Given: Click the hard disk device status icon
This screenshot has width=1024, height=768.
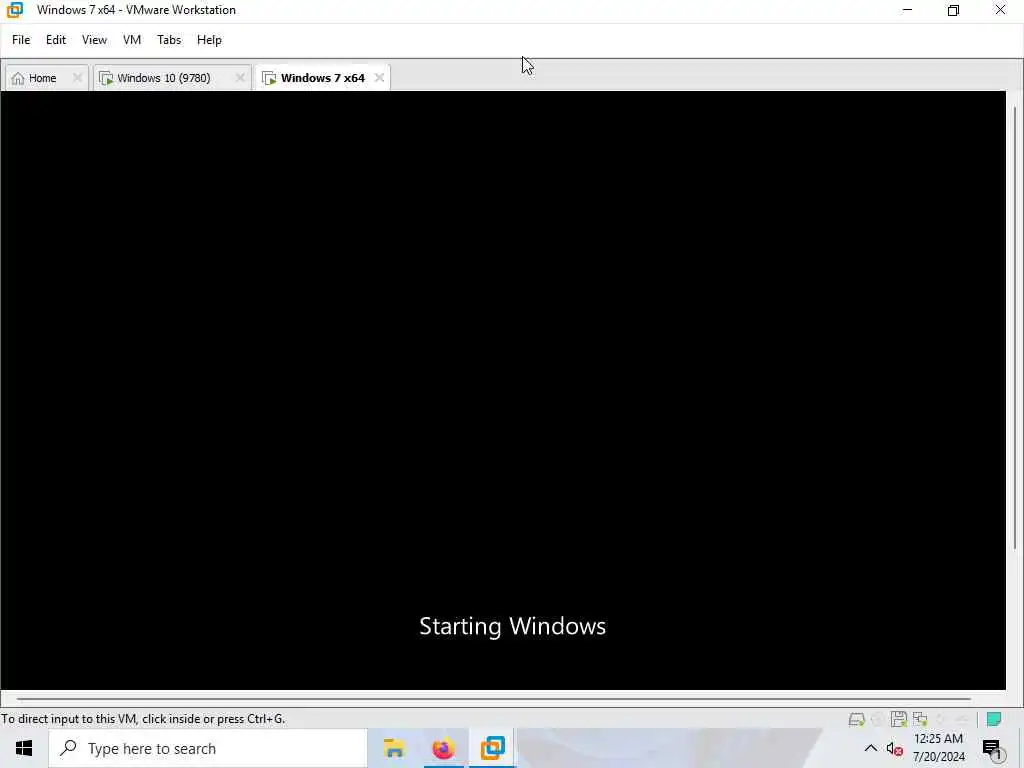Looking at the screenshot, I should [x=856, y=719].
